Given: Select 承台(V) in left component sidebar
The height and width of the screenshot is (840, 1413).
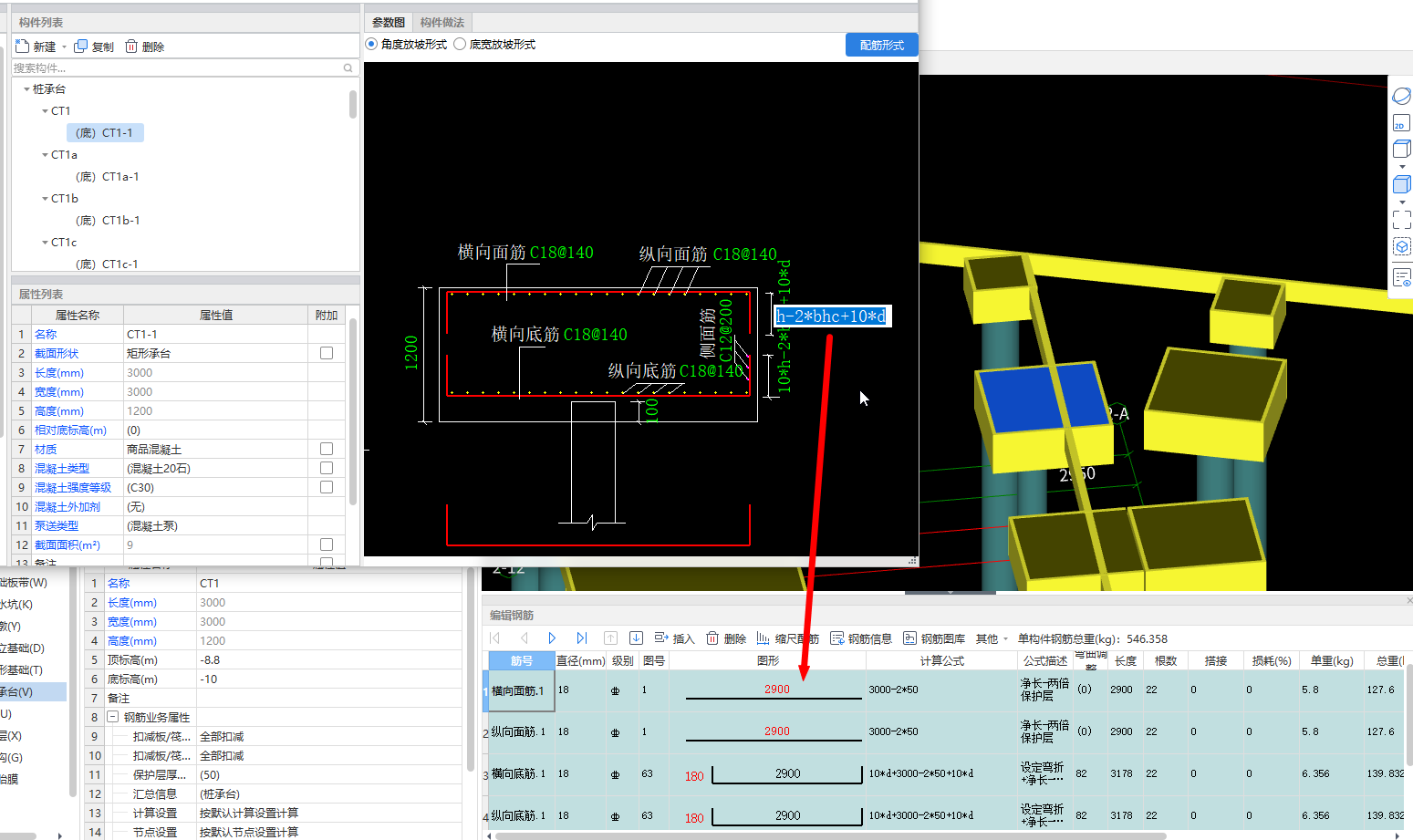Looking at the screenshot, I should pyautogui.click(x=33, y=692).
